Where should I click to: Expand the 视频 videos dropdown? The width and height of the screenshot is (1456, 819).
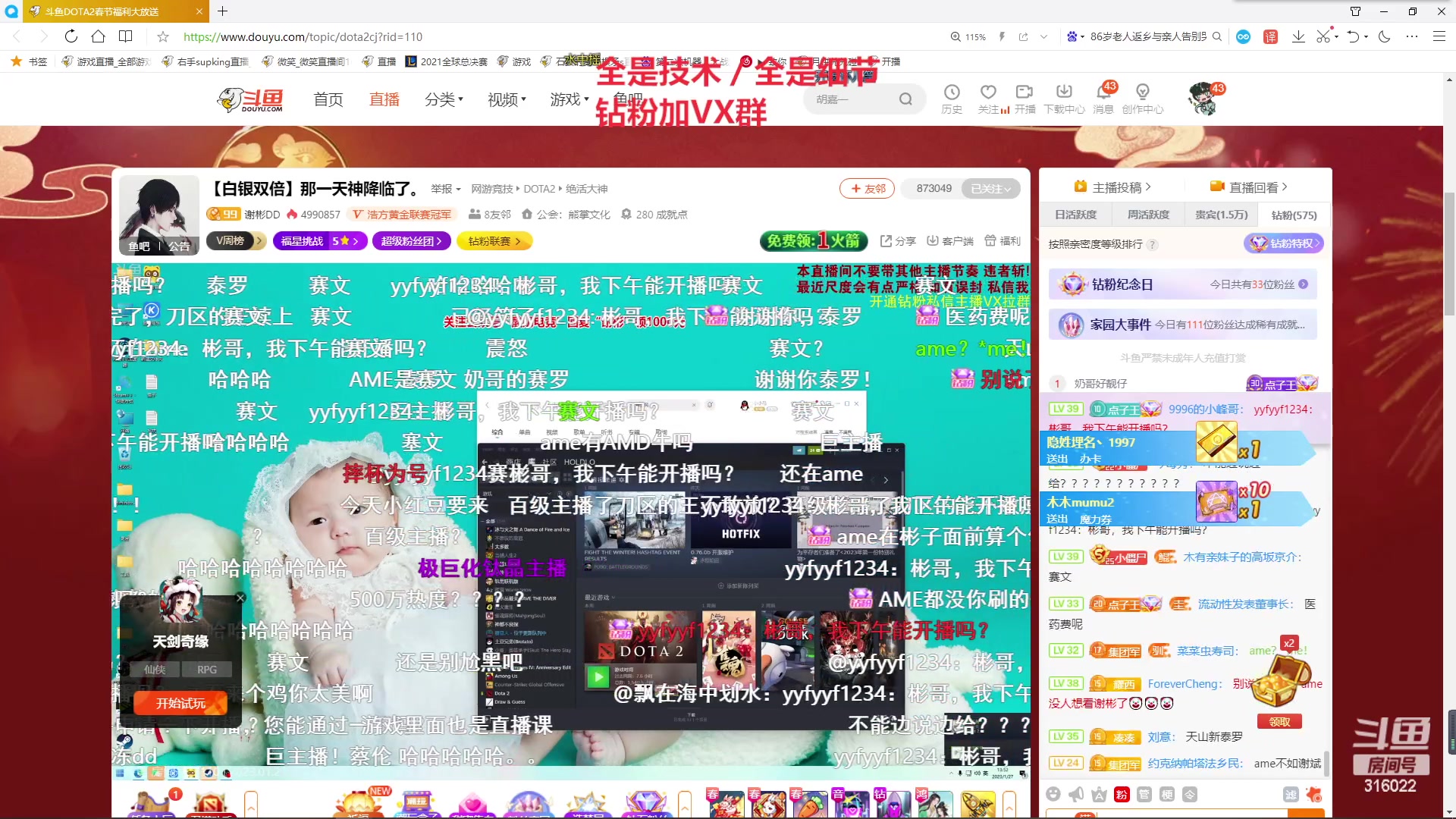point(507,99)
